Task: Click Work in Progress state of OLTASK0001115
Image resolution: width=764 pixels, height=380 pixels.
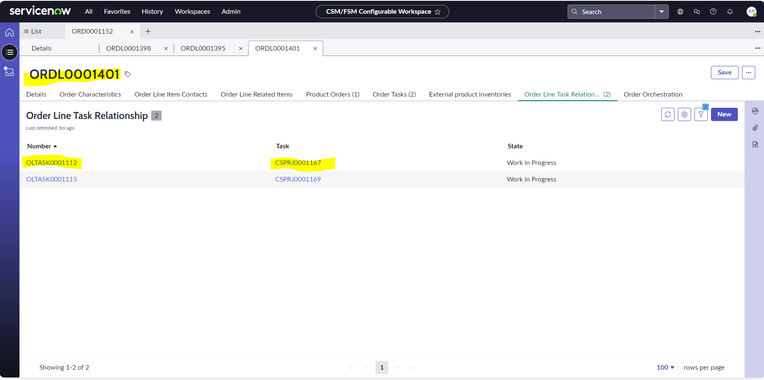Action: click(x=532, y=179)
